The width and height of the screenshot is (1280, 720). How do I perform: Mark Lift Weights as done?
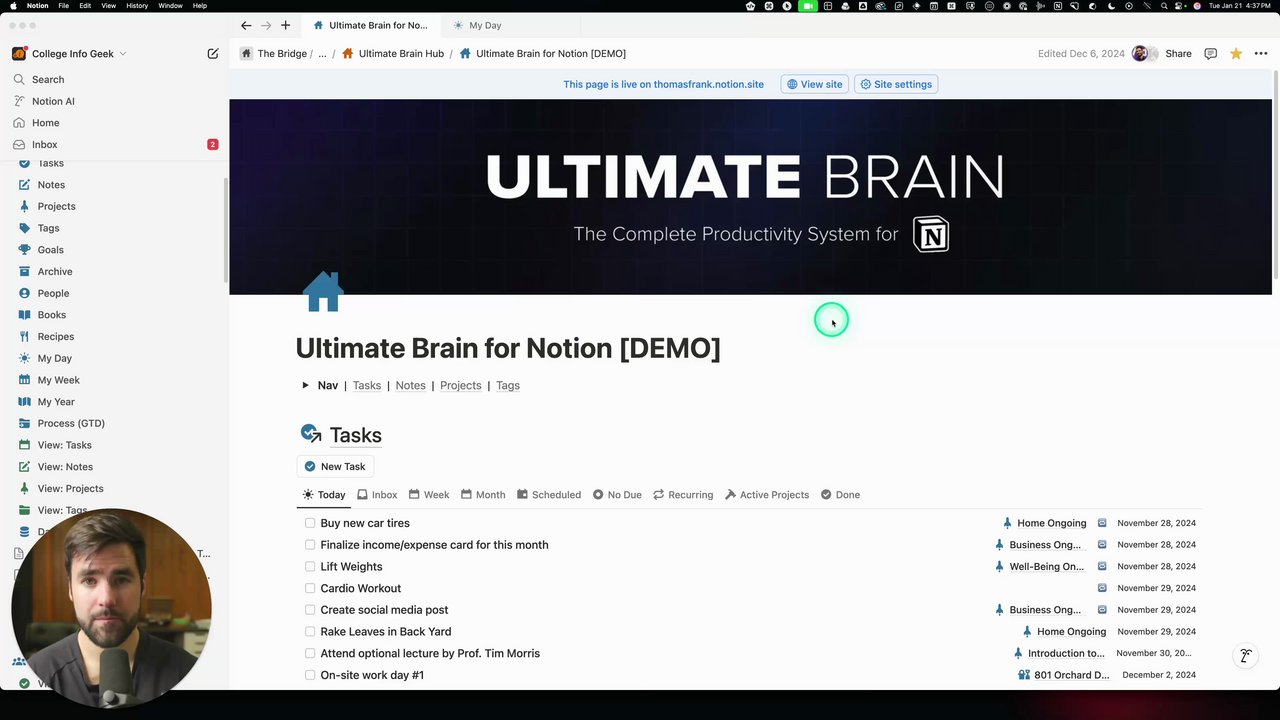click(x=310, y=567)
